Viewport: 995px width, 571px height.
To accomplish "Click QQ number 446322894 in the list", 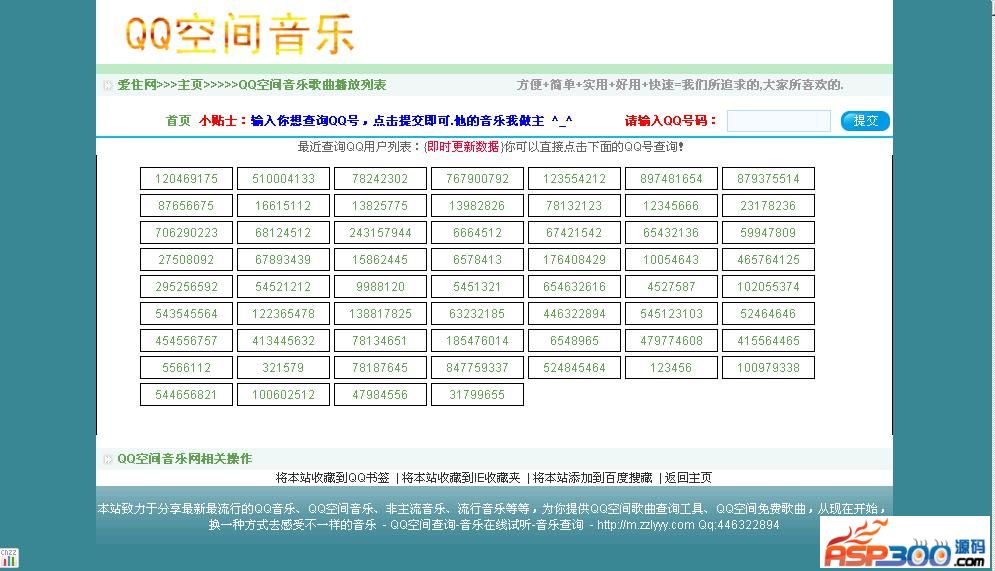I will (575, 314).
